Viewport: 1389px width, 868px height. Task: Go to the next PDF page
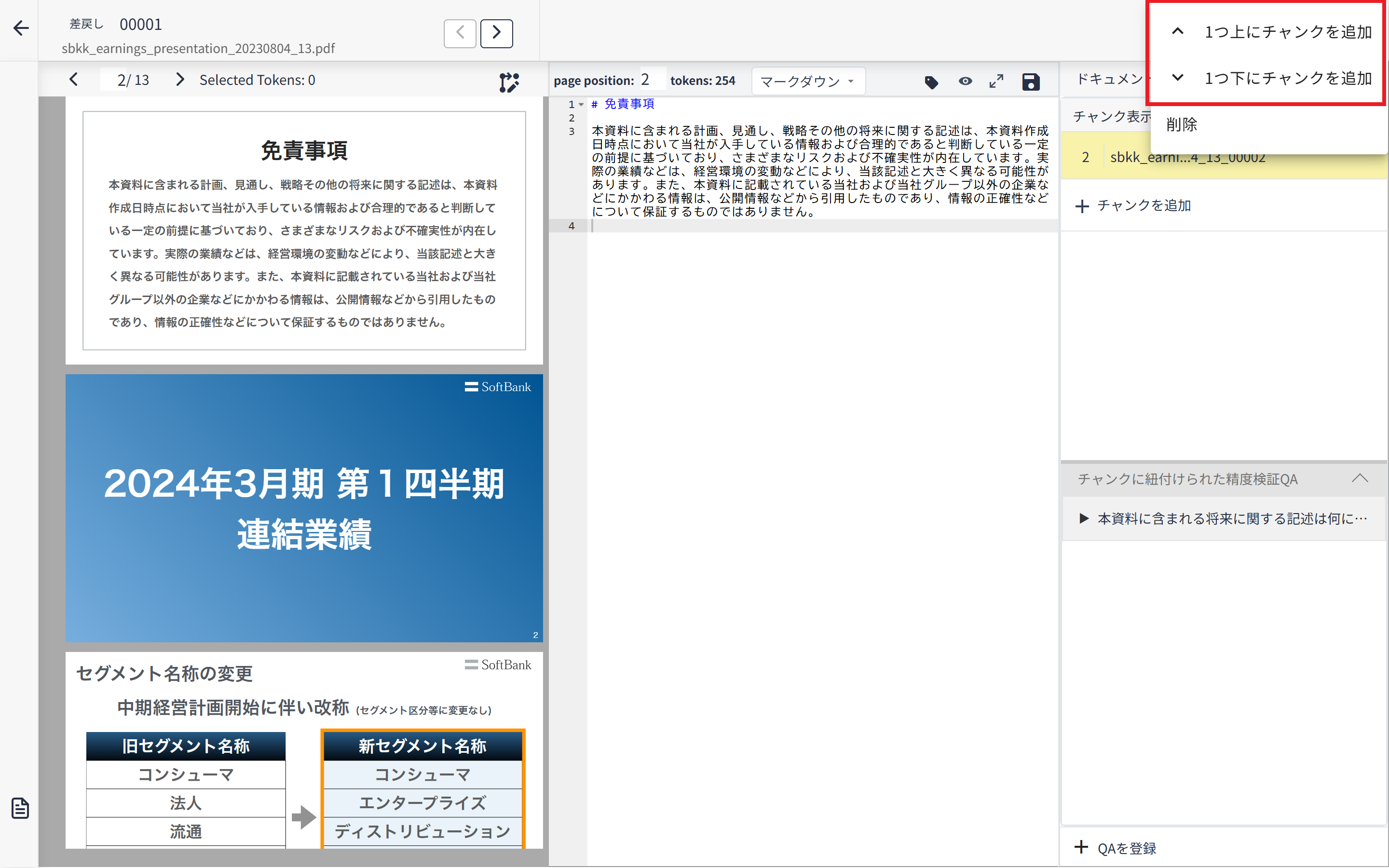pyautogui.click(x=179, y=80)
